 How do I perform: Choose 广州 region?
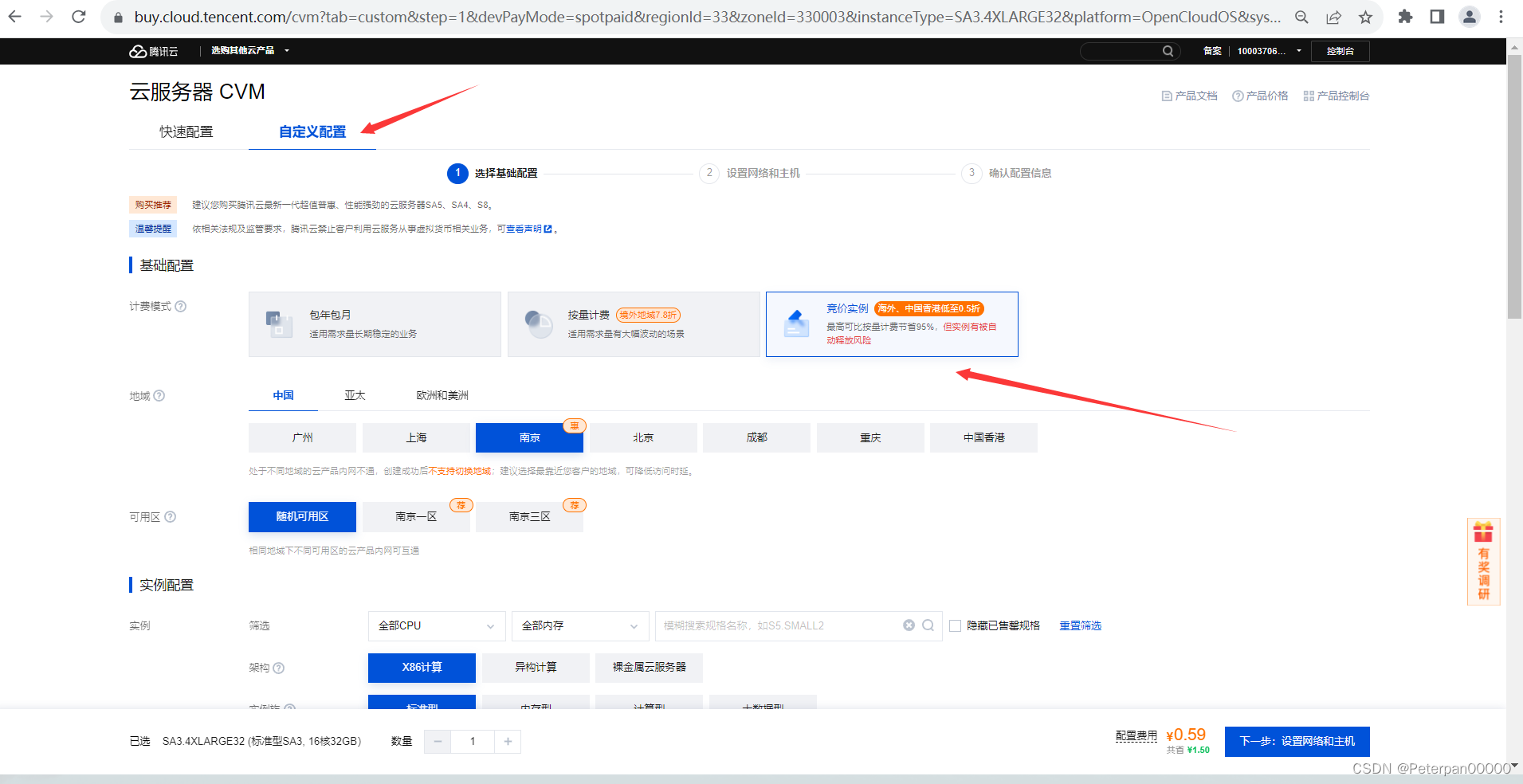(302, 437)
